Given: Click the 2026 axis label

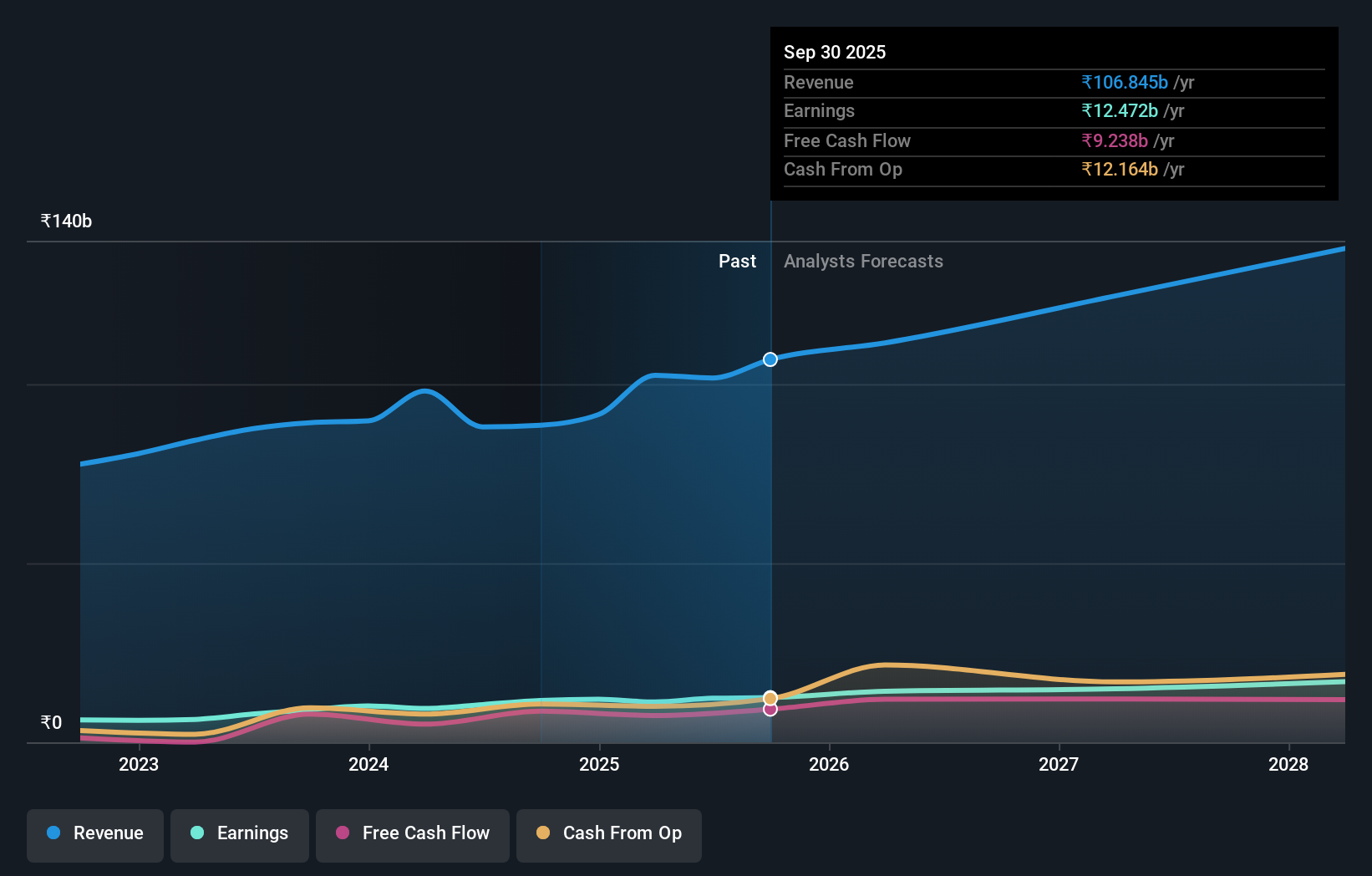Looking at the screenshot, I should (x=828, y=763).
